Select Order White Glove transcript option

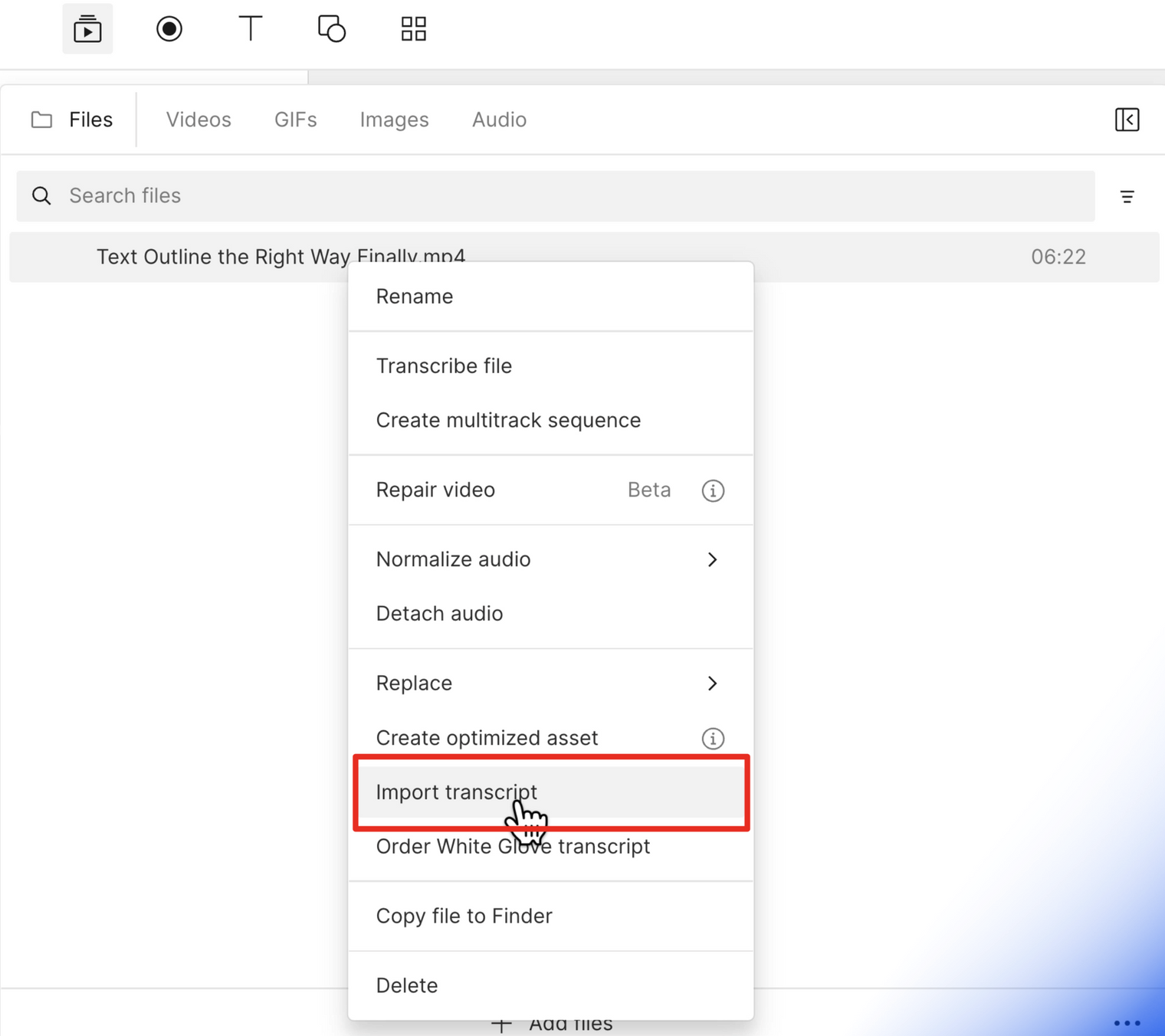(x=513, y=847)
